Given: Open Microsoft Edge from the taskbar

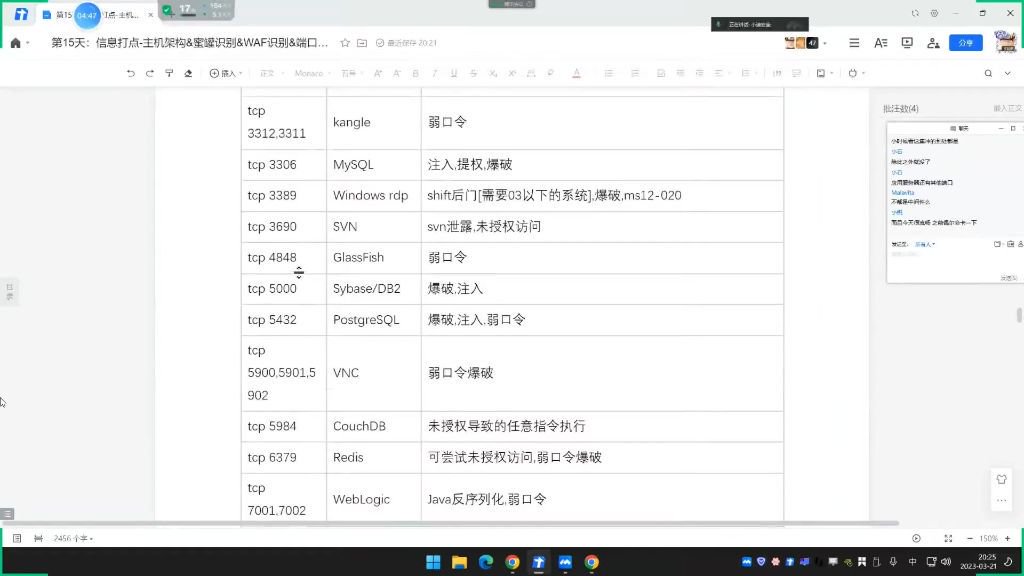Looking at the screenshot, I should 486,562.
